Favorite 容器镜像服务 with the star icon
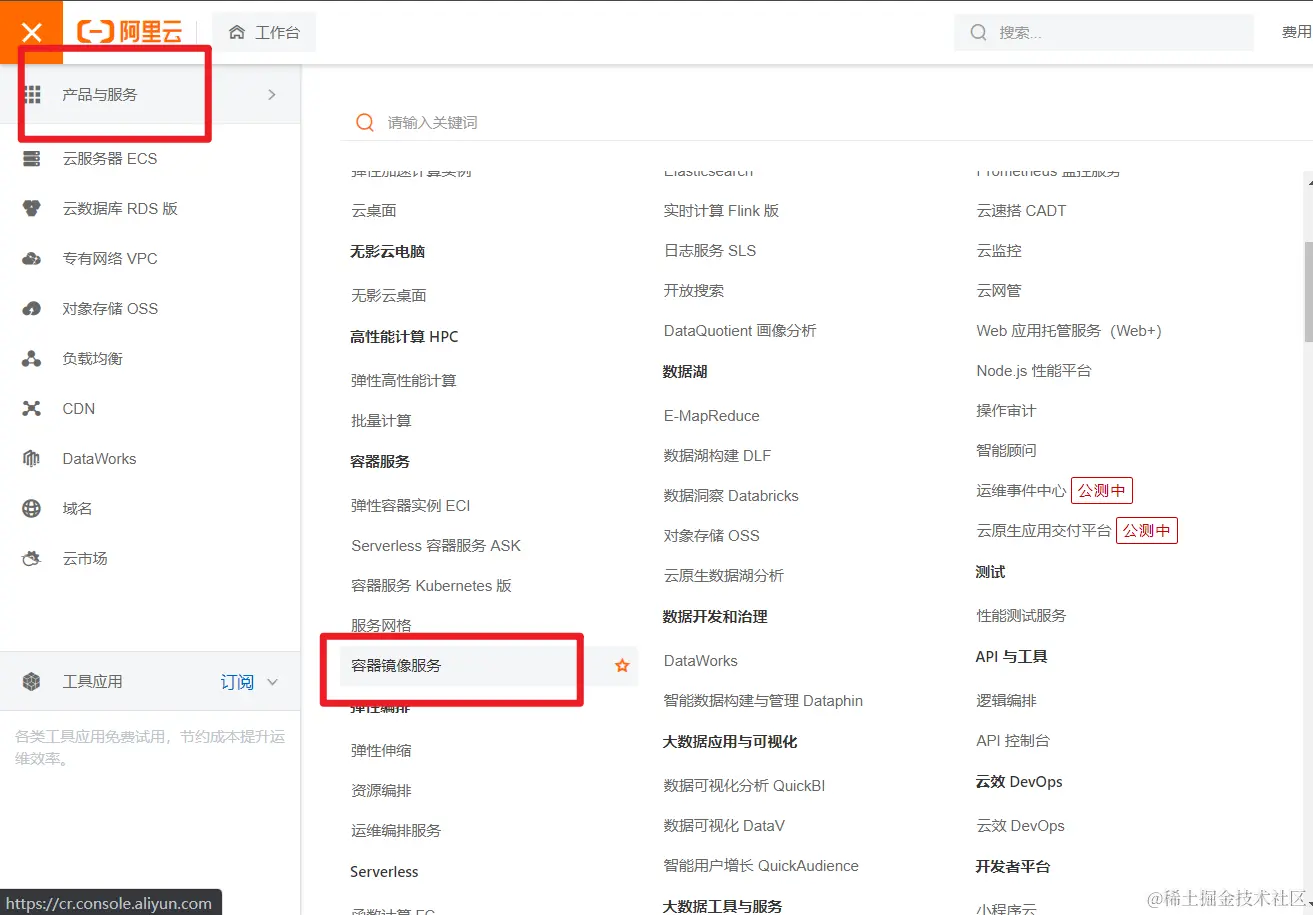The height and width of the screenshot is (915, 1313). (x=622, y=665)
